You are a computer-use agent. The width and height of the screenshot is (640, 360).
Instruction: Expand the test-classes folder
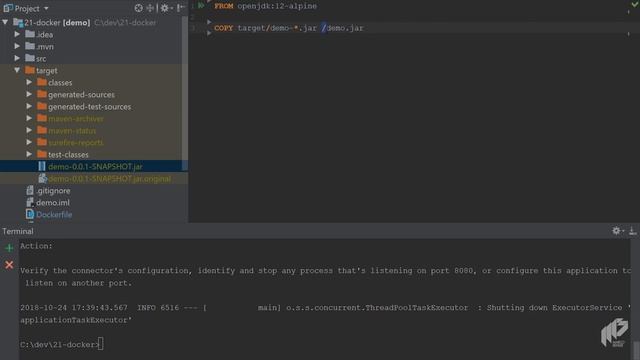(29, 154)
